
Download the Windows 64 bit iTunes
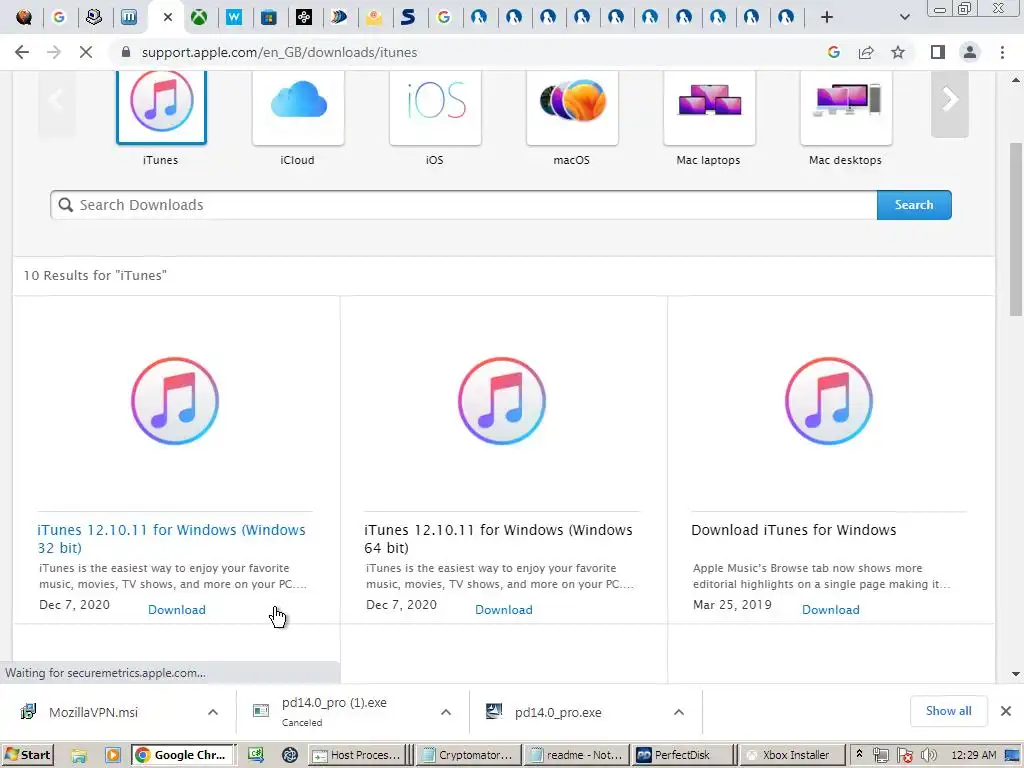[x=504, y=609]
